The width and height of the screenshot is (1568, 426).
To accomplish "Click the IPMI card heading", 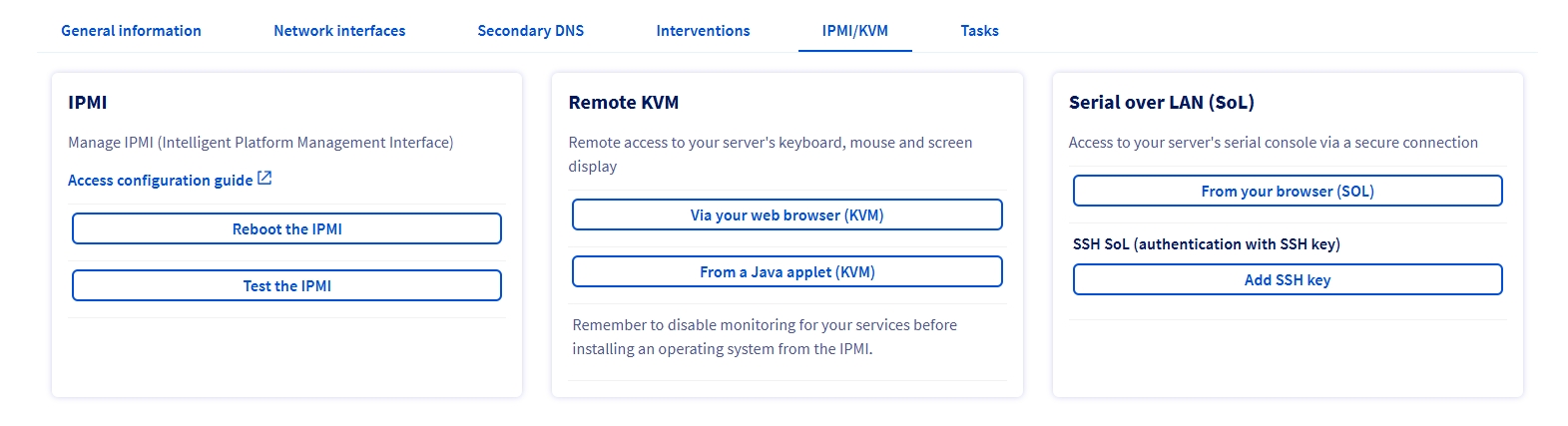I will tap(88, 103).
